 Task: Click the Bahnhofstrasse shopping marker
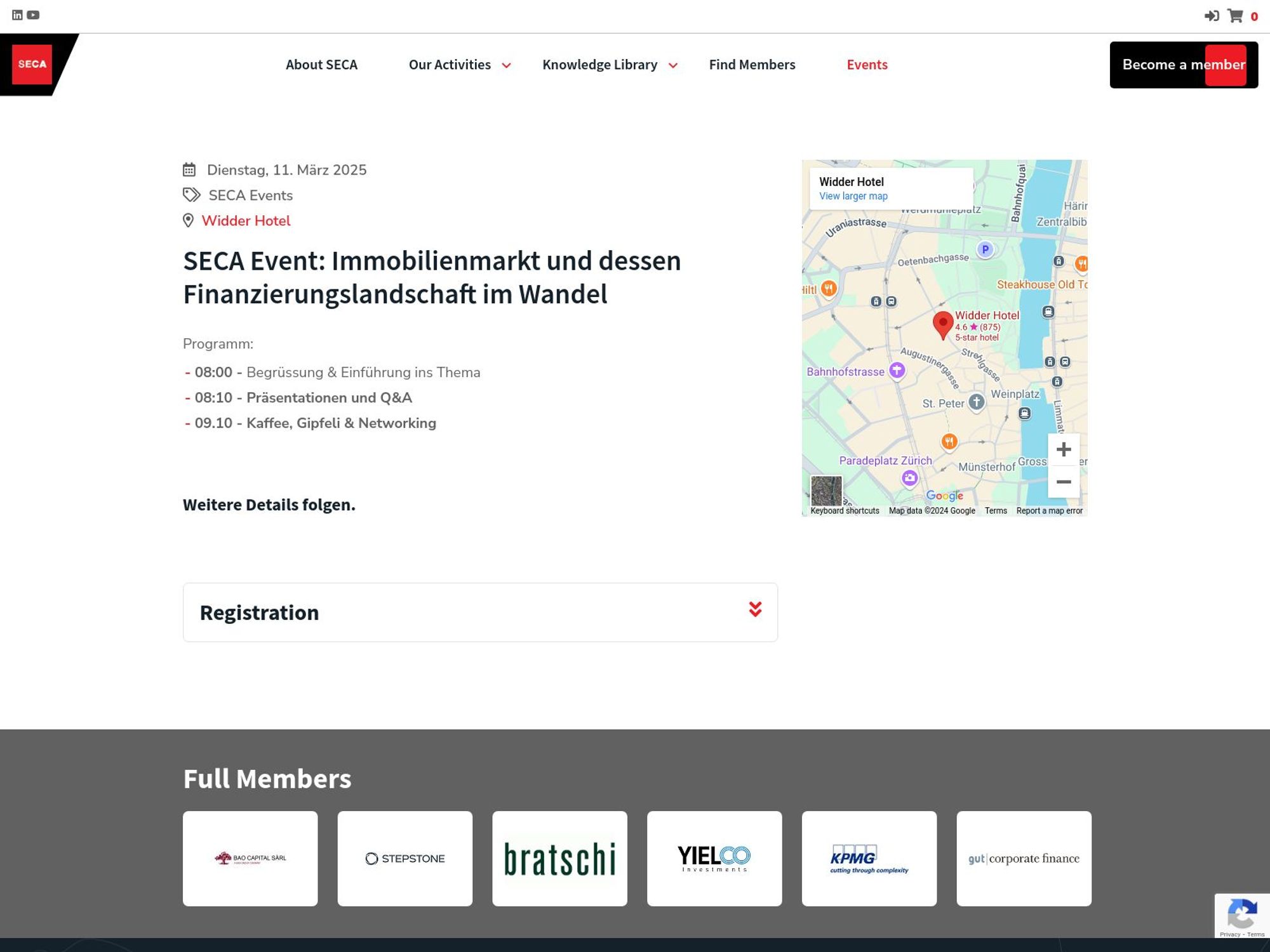(x=897, y=370)
